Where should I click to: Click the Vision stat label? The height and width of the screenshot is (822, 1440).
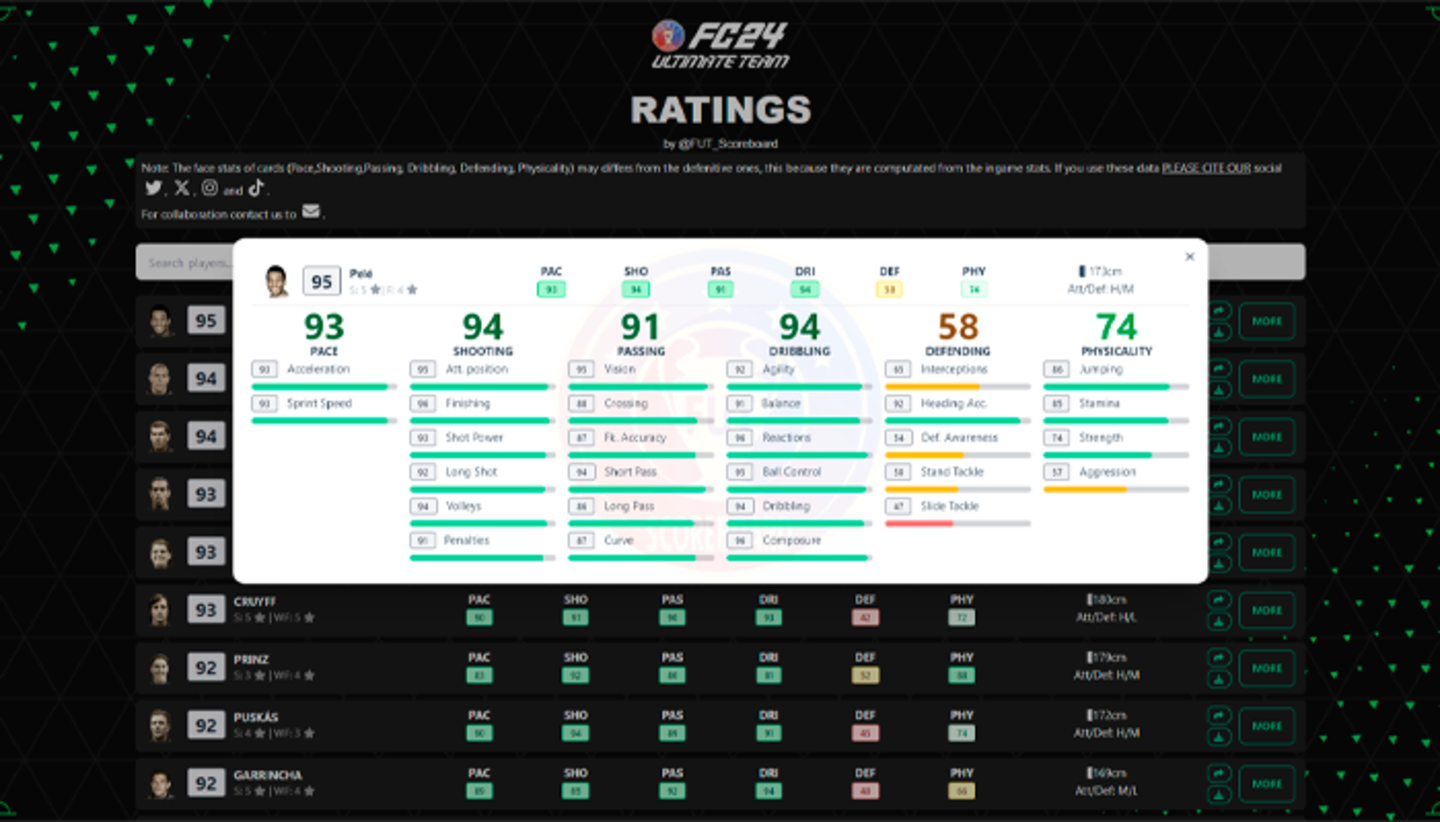coord(619,369)
